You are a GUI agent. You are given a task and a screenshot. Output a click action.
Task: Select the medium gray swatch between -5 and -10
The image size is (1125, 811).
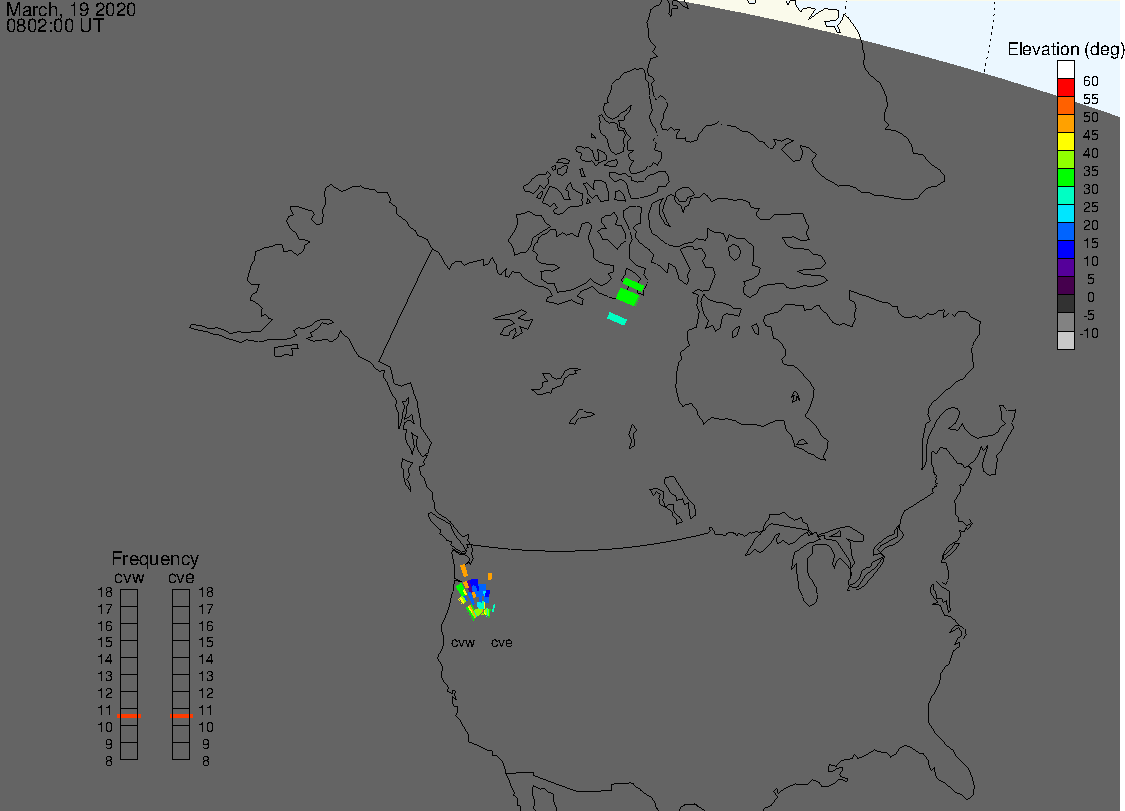coord(1065,322)
